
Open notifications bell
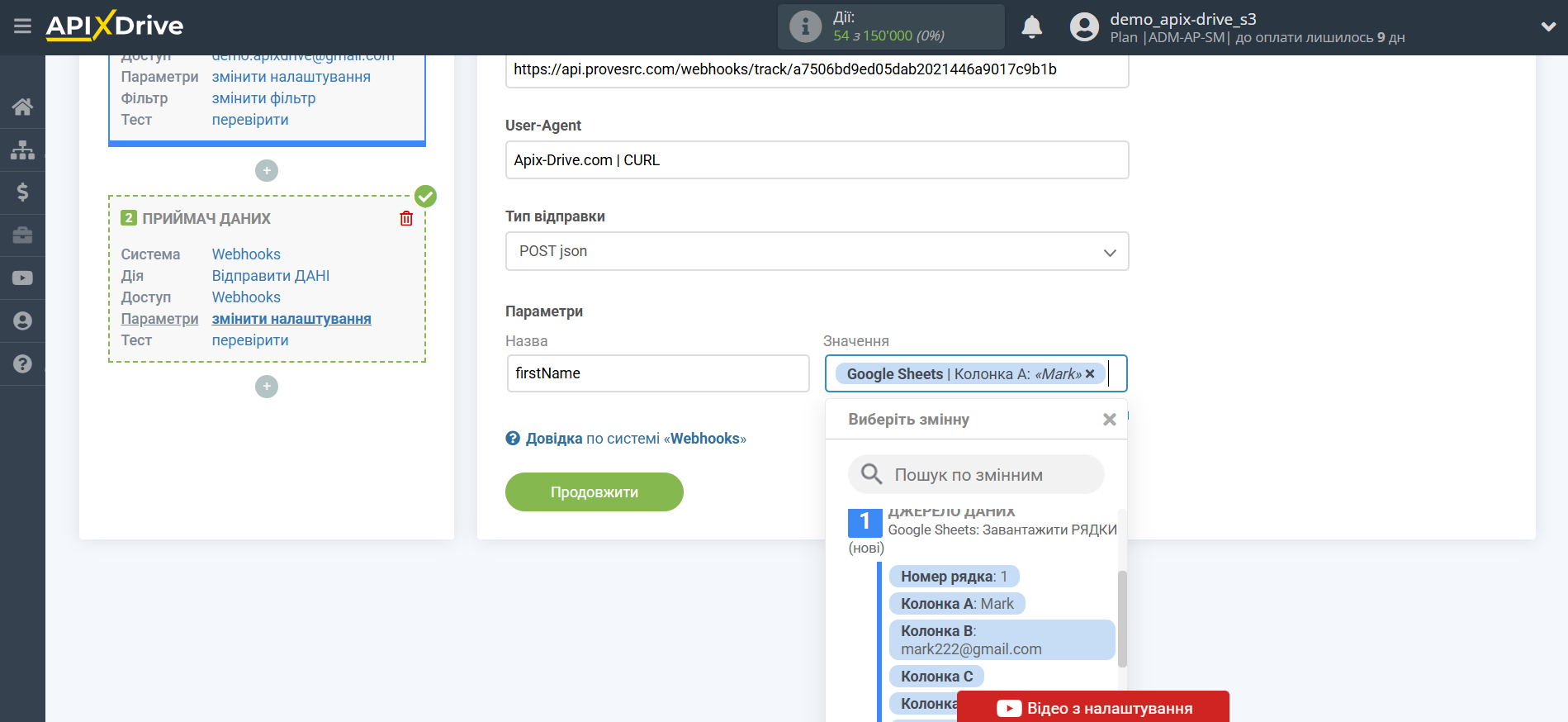(1031, 27)
